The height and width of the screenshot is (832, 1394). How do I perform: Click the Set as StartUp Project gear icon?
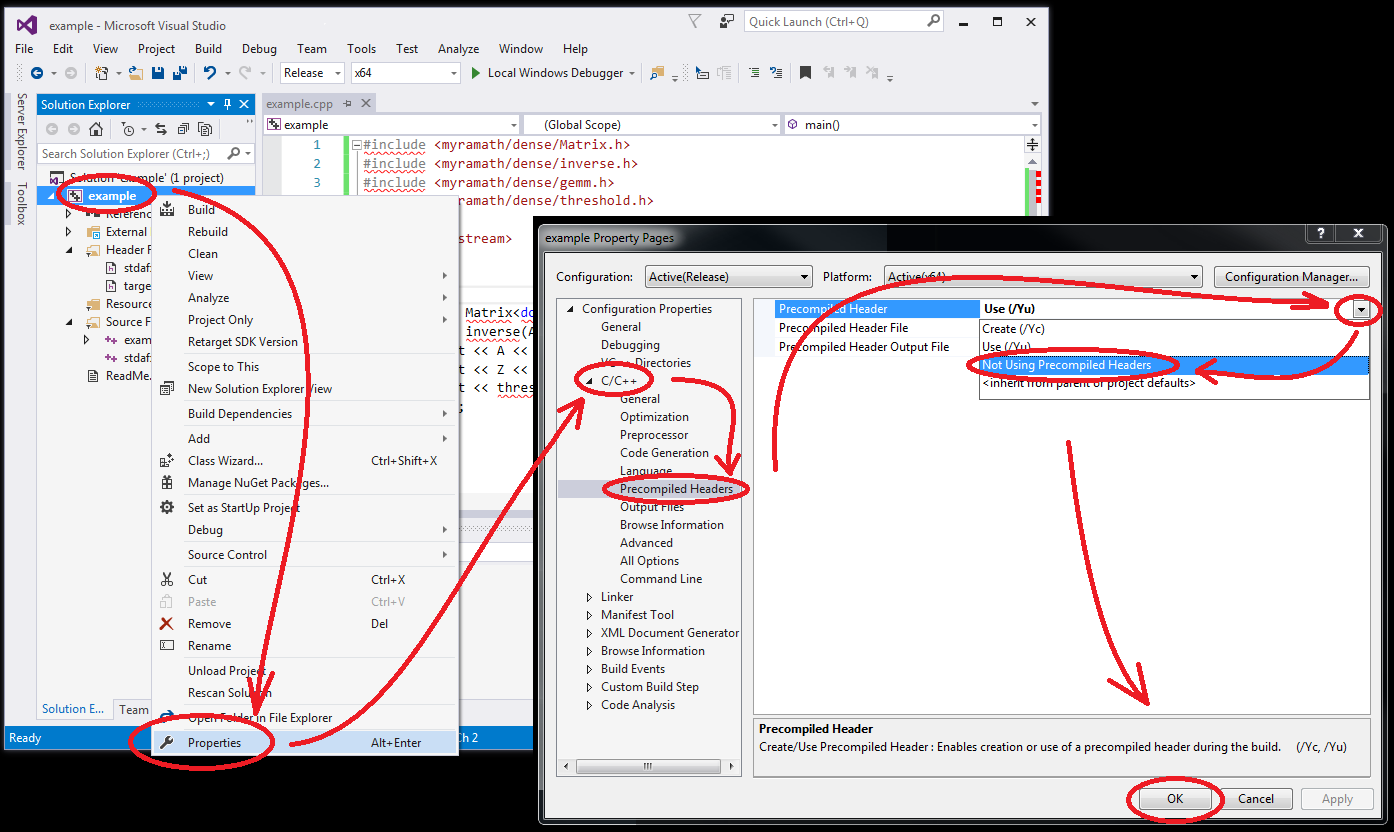167,507
